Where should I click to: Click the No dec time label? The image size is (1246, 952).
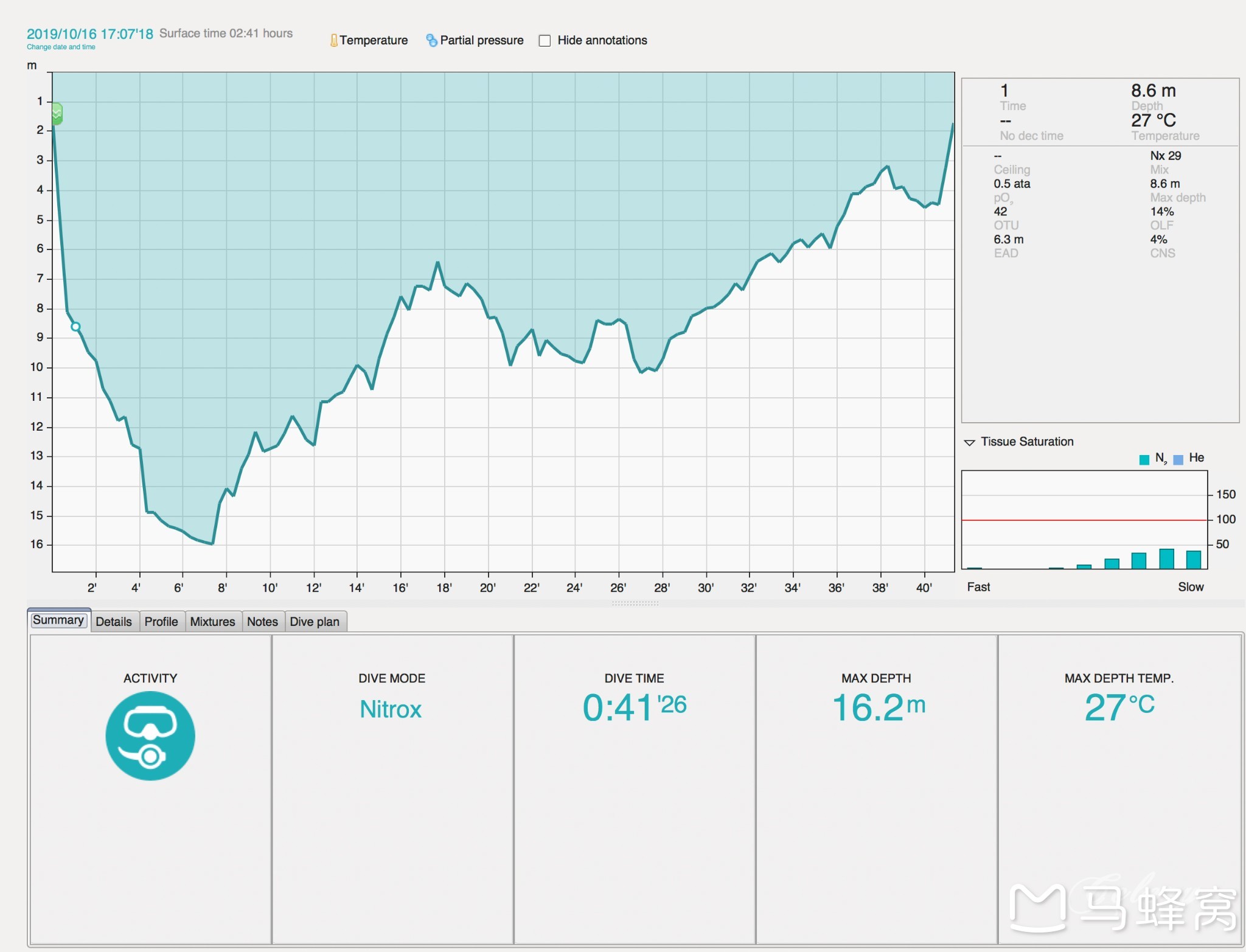click(1031, 136)
